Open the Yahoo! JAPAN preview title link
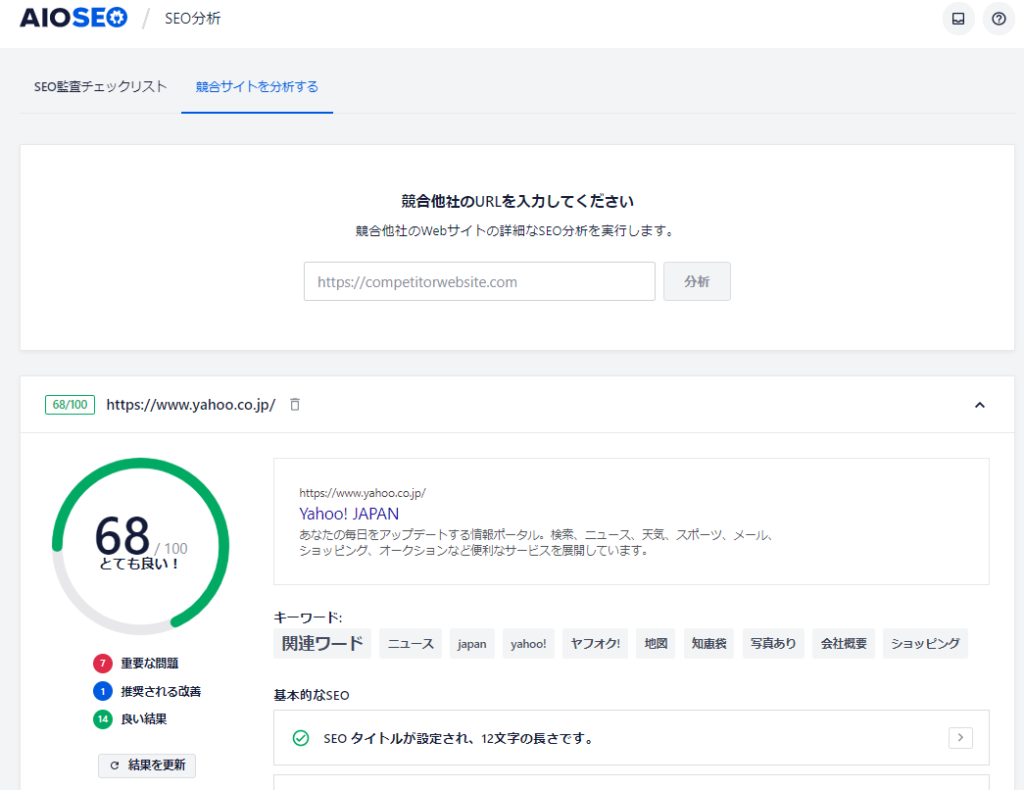Viewport: 1024px width, 790px height. point(348,513)
